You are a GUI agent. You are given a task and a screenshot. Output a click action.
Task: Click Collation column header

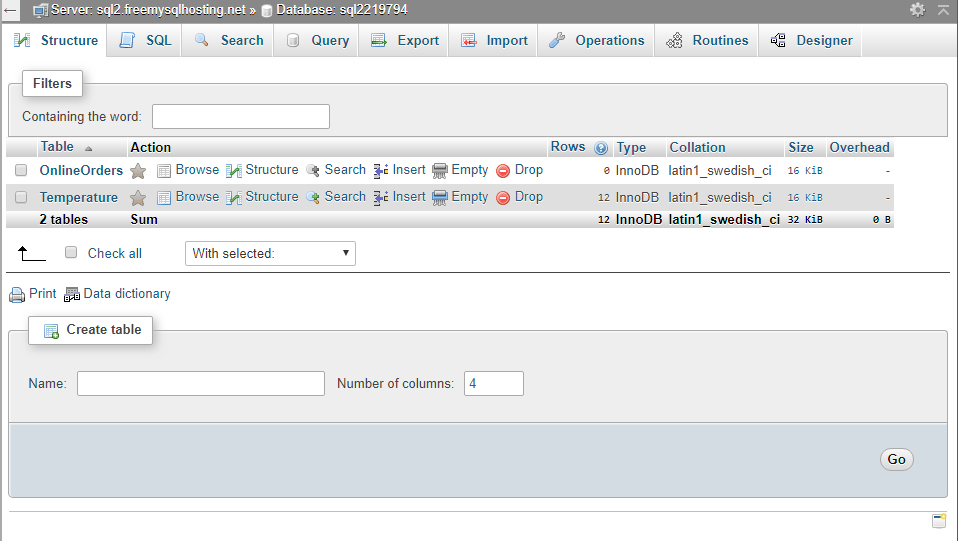coord(697,147)
